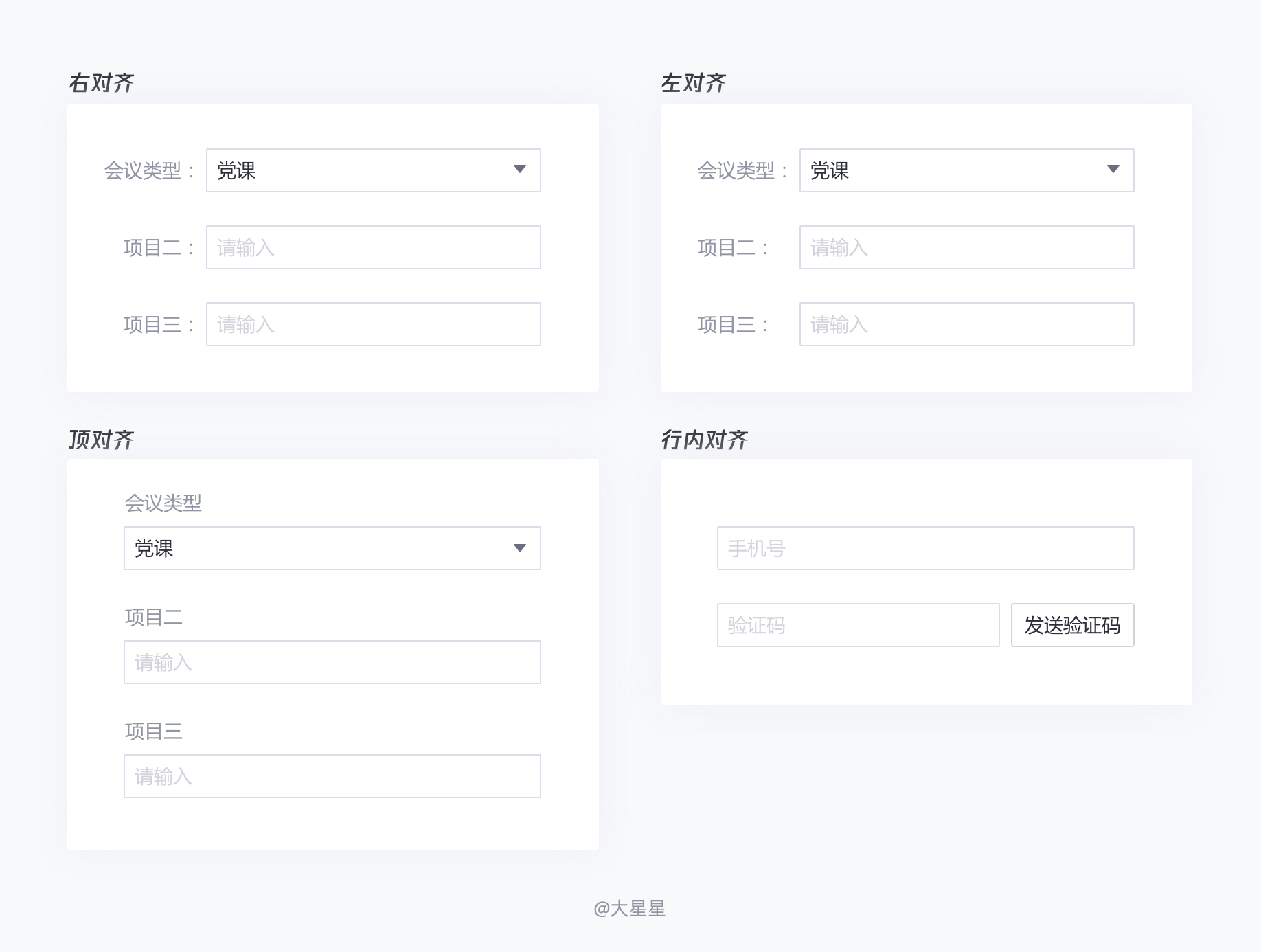Click the 验证码 input field

(x=858, y=625)
